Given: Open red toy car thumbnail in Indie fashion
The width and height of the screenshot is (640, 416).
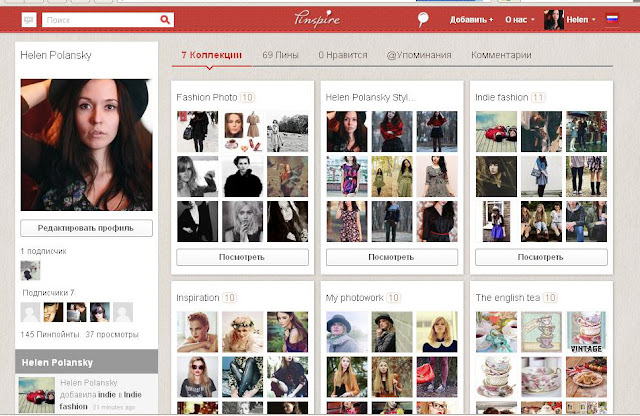Looking at the screenshot, I should coord(496,131).
